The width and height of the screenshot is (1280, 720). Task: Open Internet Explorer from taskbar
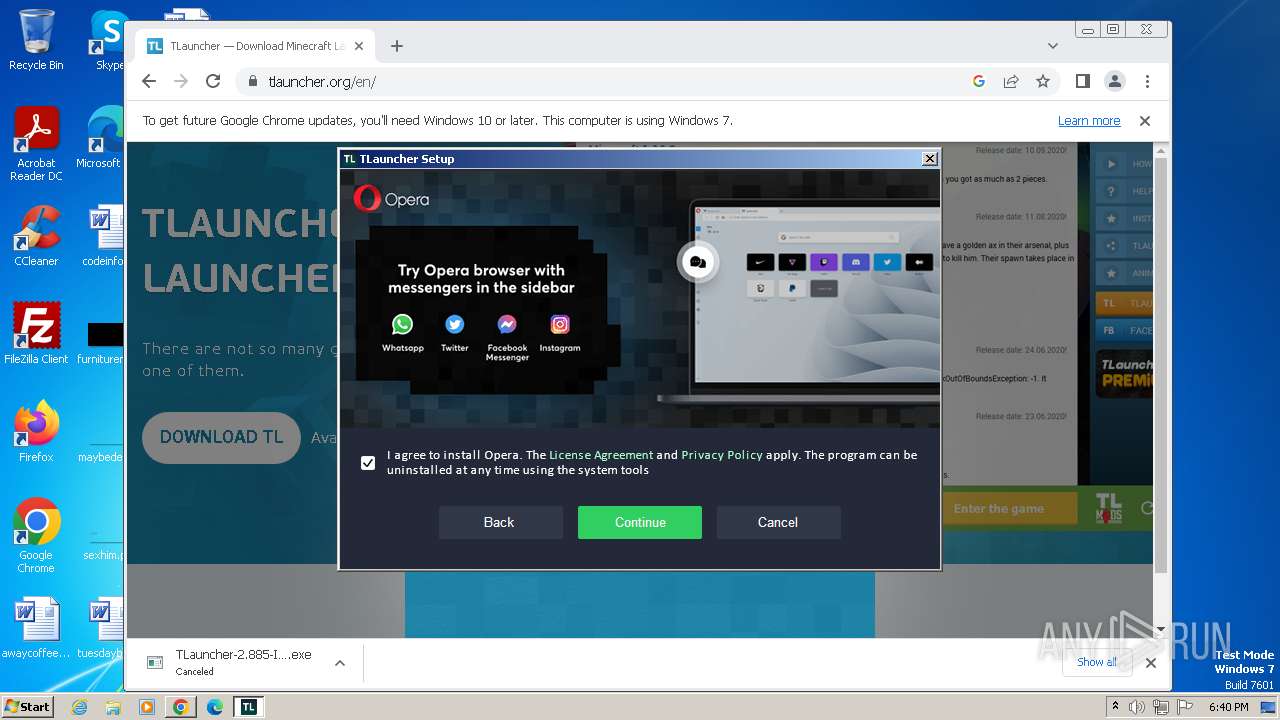coord(79,707)
